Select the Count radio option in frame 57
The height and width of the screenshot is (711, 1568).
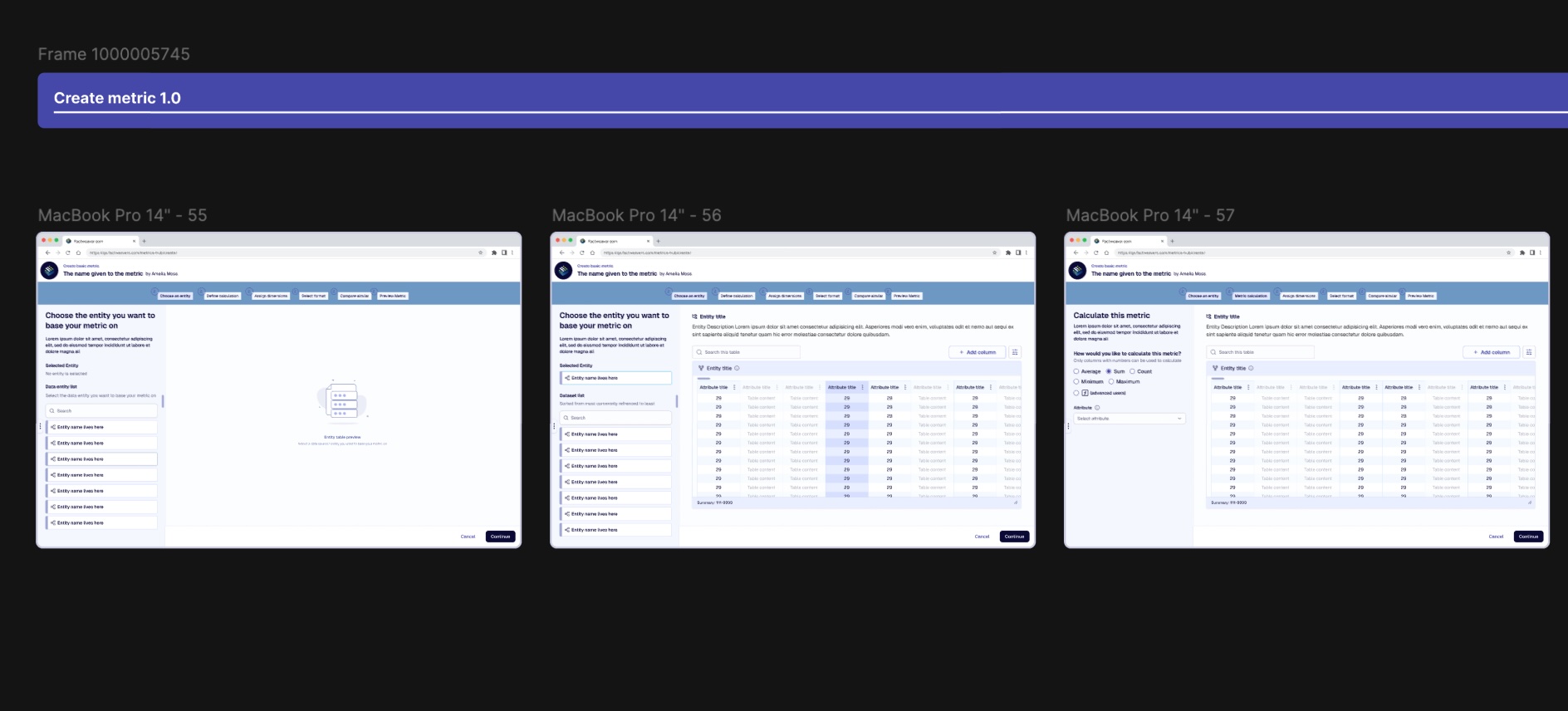(1132, 371)
